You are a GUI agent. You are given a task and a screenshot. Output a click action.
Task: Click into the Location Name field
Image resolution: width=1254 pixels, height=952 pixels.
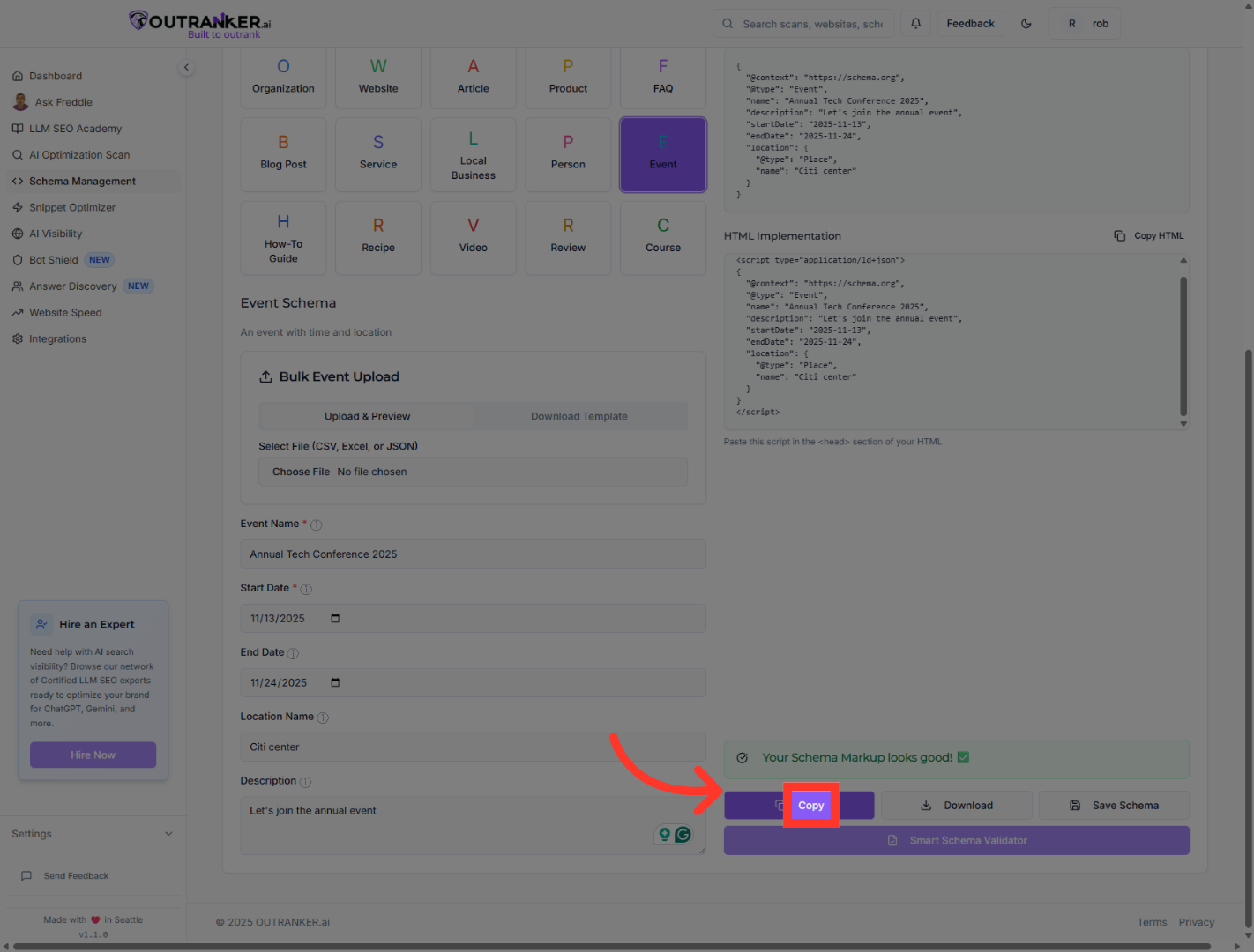473,747
